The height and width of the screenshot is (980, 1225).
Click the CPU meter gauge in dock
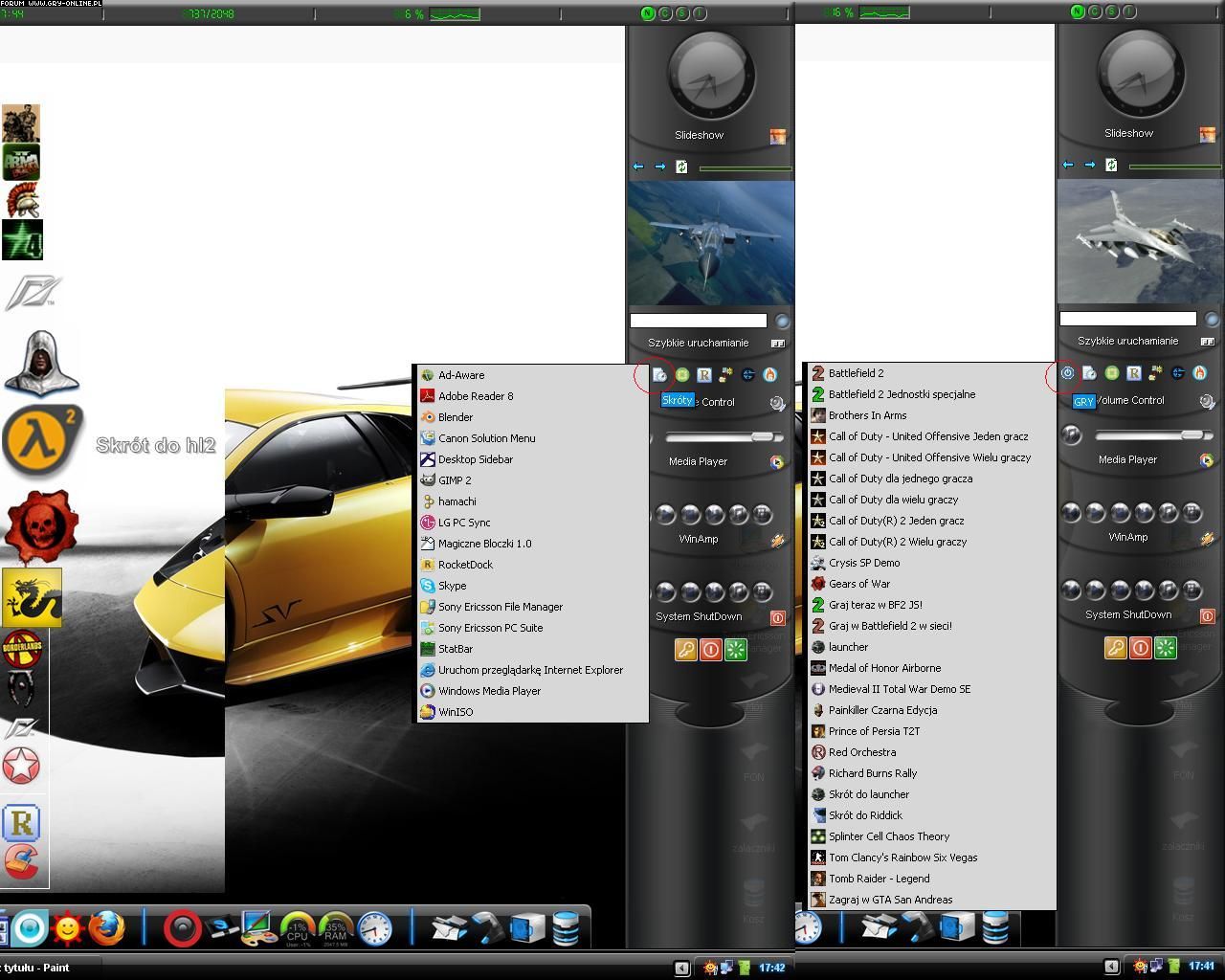tap(298, 929)
